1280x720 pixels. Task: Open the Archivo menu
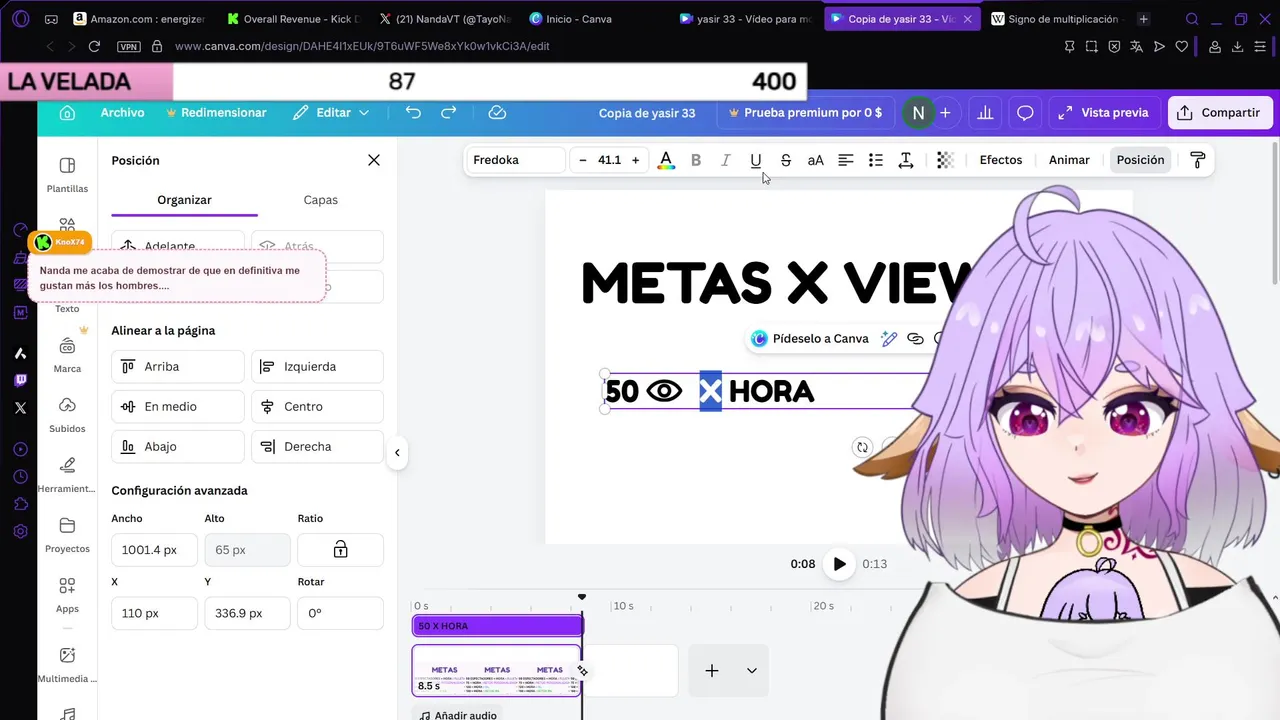tap(122, 113)
